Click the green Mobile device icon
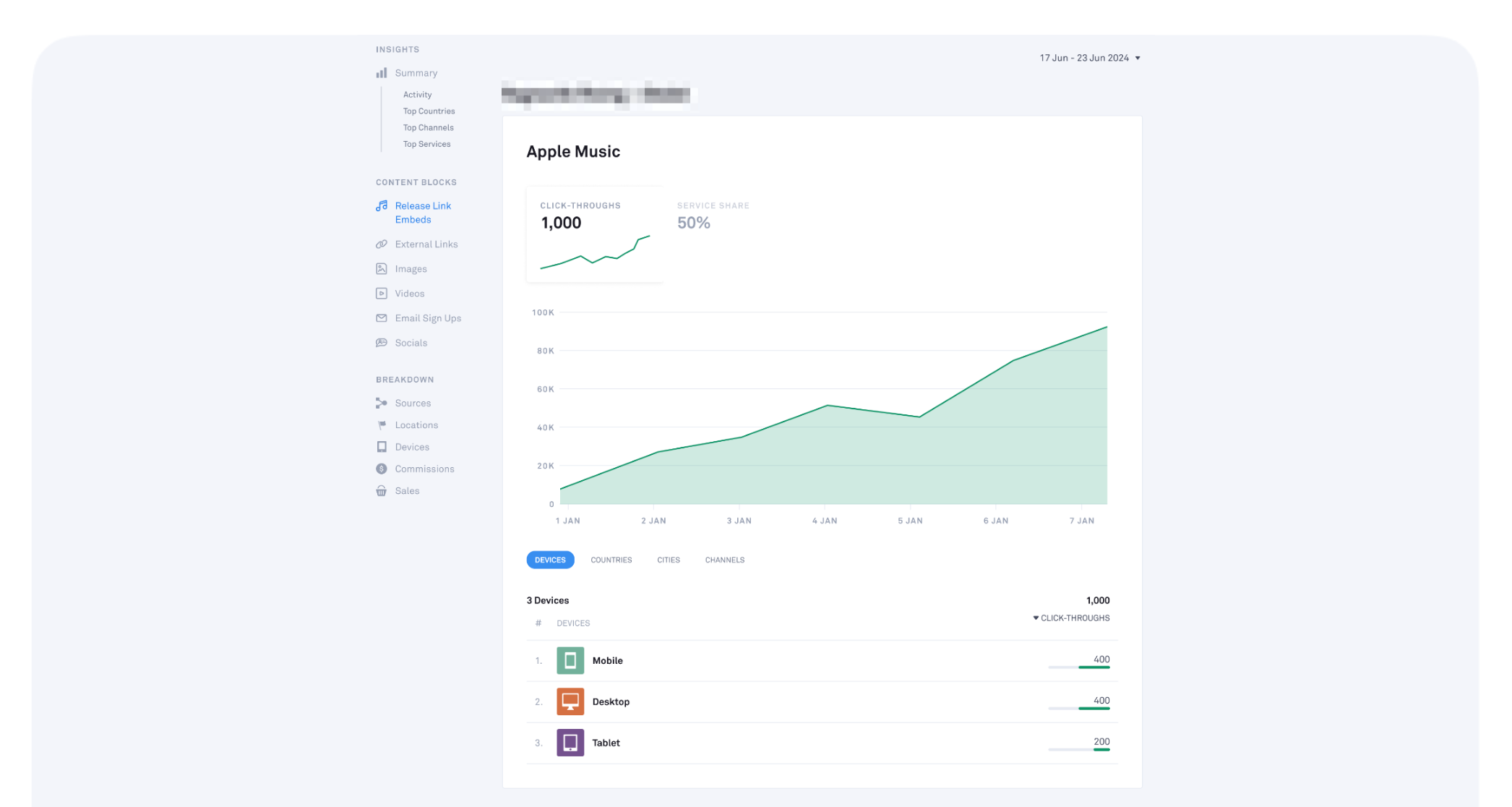Image resolution: width=1512 pixels, height=807 pixels. click(x=570, y=660)
